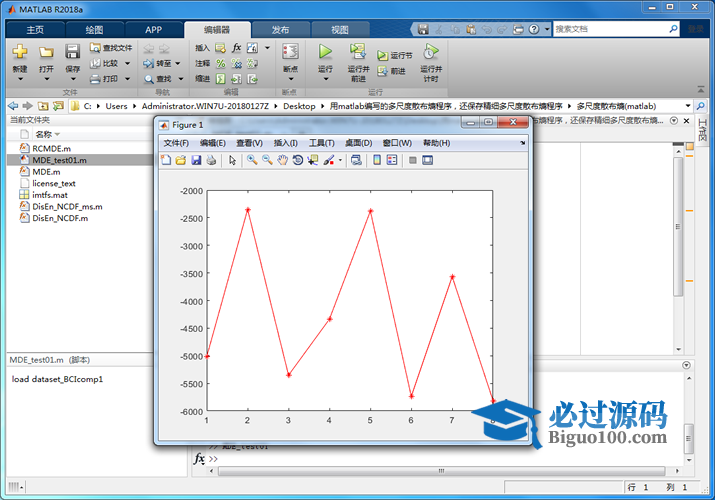Switch to the 主页 (Home) ribbon tab
This screenshot has width=715, height=500.
35,30
